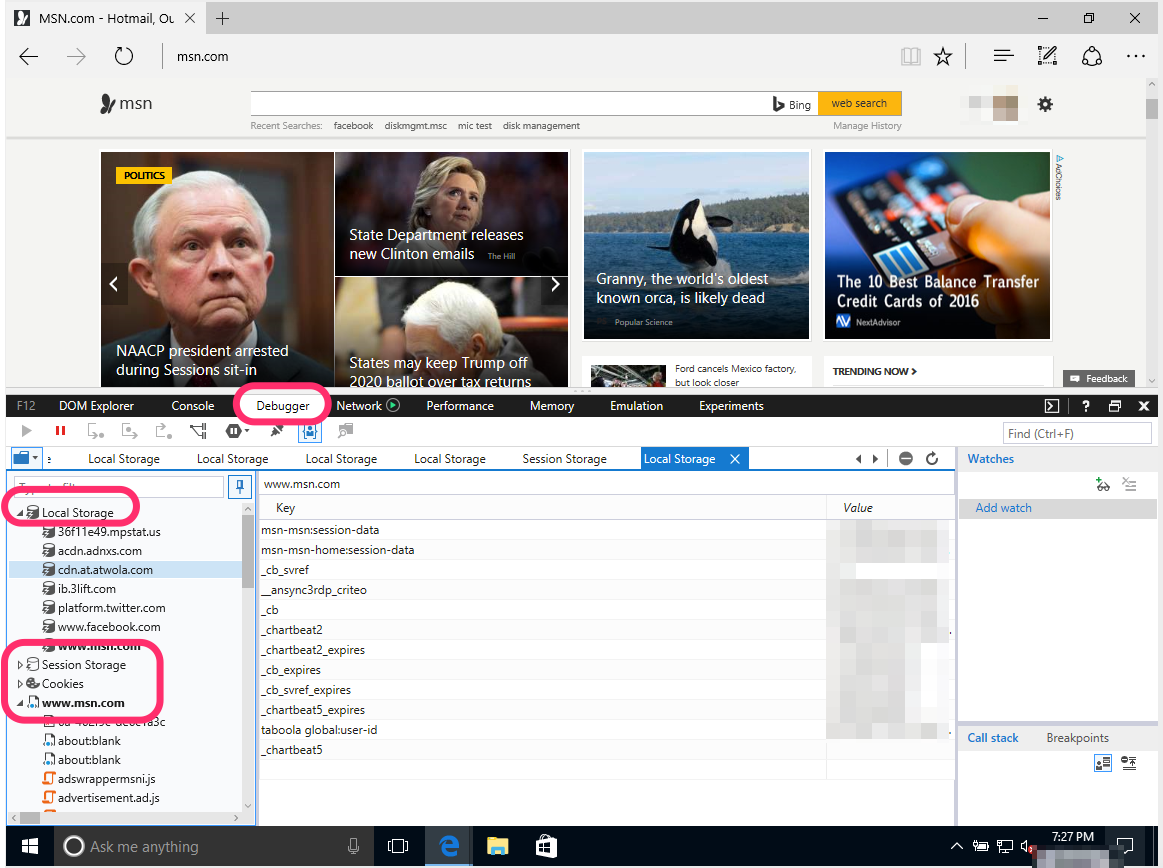The height and width of the screenshot is (868, 1163).
Task: Open the F12 tools Help question mark
Action: tap(1086, 406)
